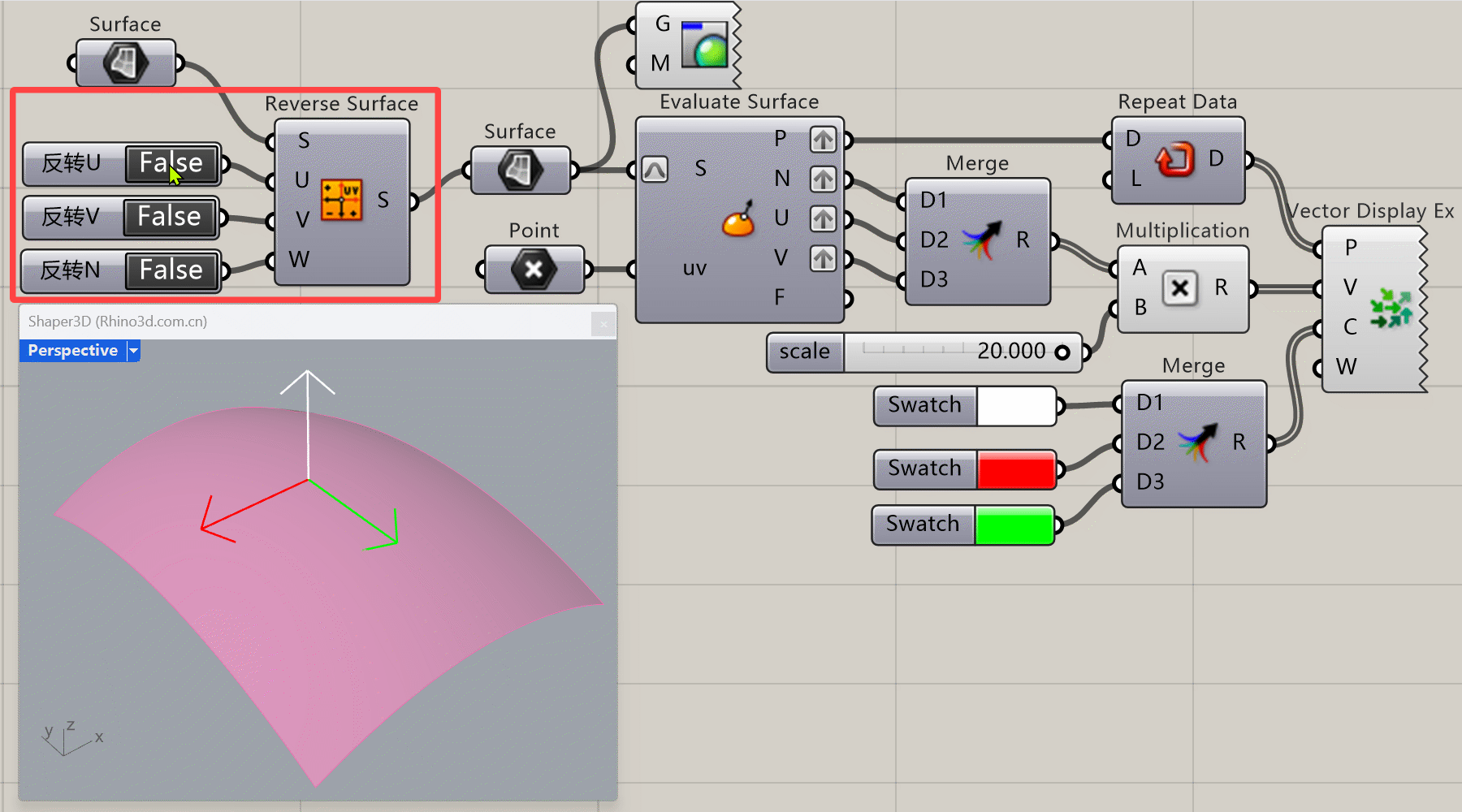Click the upper Merge component icon
The width and height of the screenshot is (1462, 812).
pyautogui.click(x=981, y=240)
